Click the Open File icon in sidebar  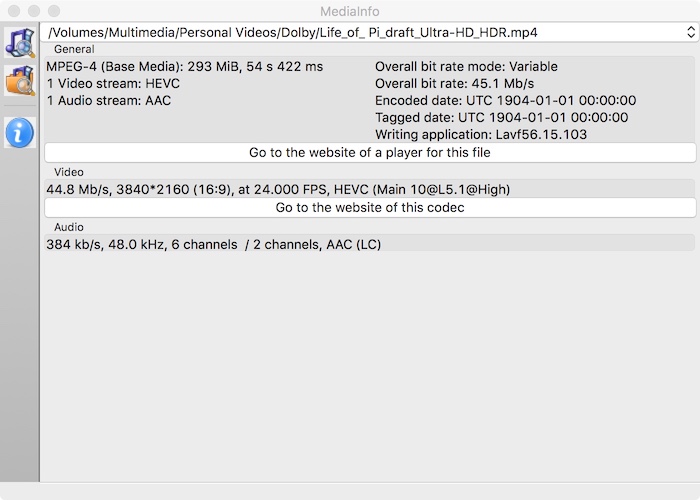(19, 43)
